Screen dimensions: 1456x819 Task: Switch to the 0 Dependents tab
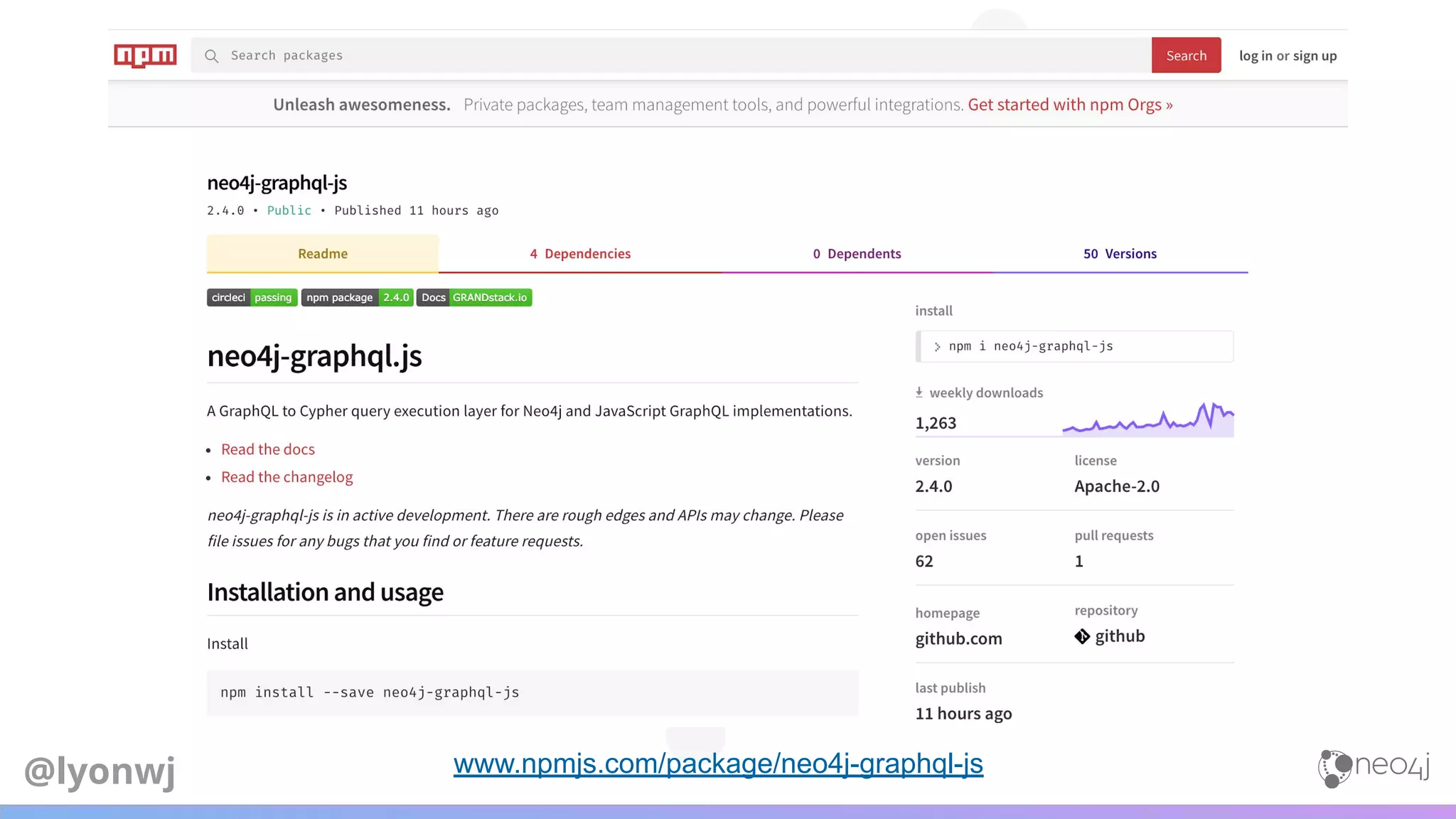(857, 254)
